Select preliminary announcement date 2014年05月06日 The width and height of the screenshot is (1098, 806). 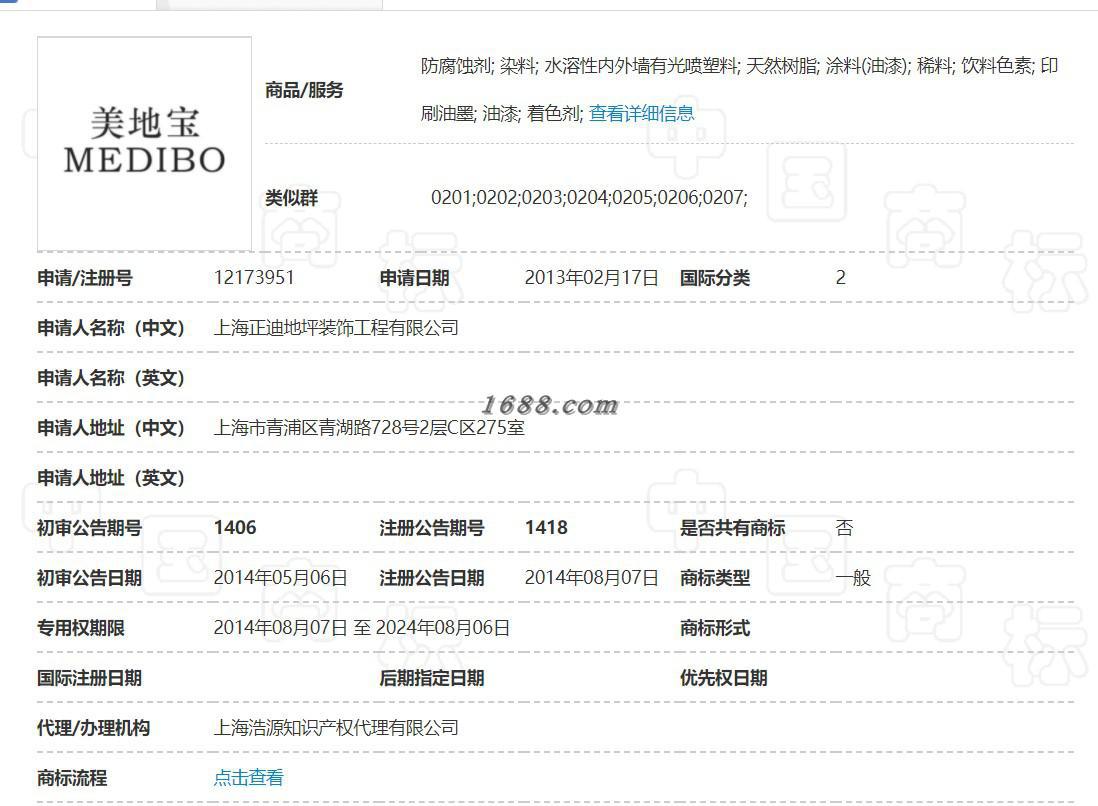(x=281, y=578)
